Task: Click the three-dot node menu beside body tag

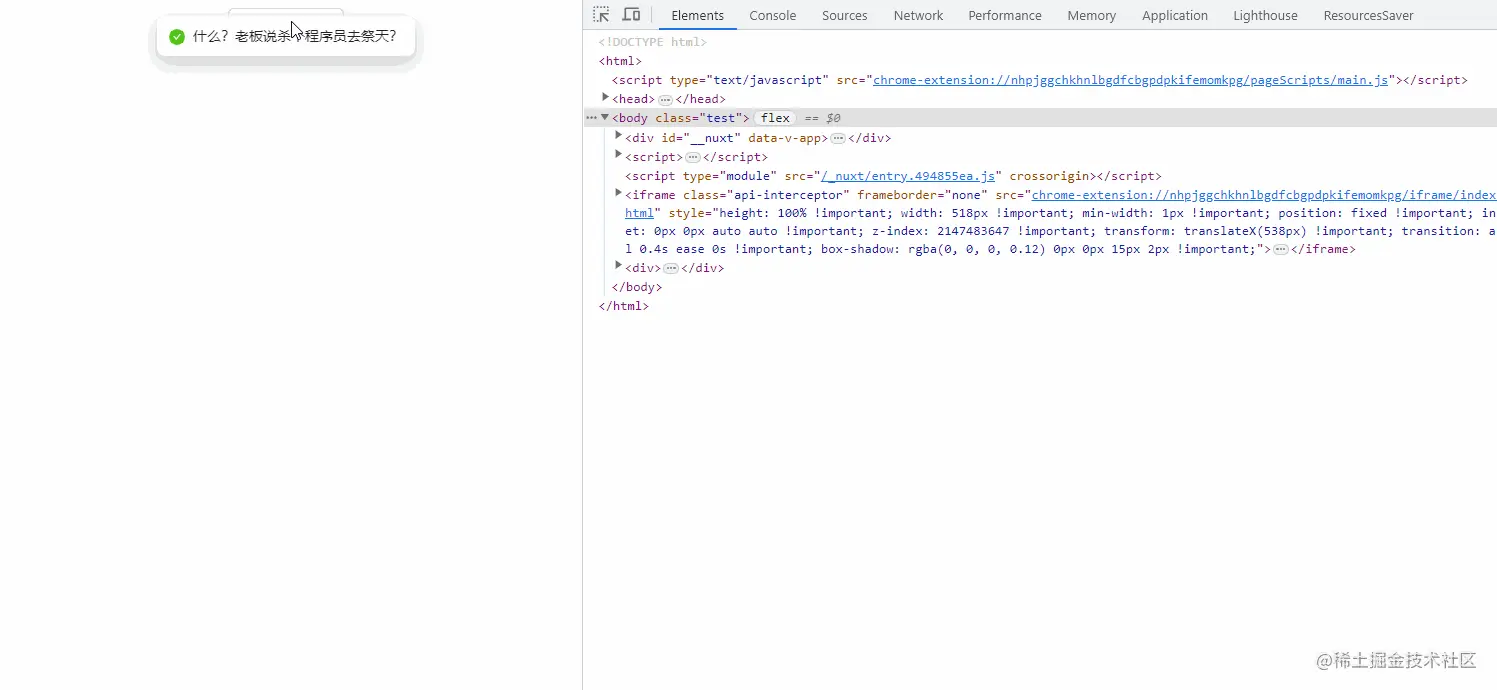Action: tap(591, 117)
